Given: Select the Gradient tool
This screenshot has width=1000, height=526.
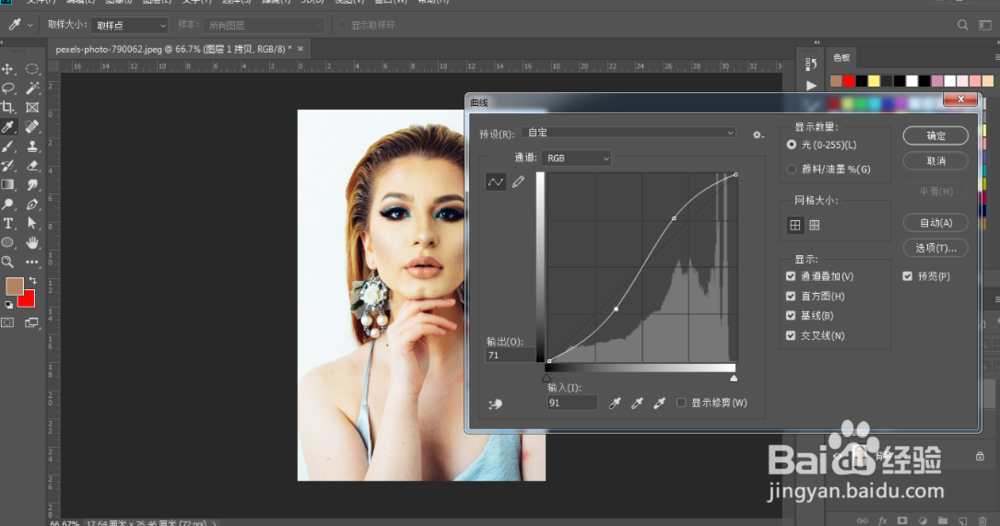Looking at the screenshot, I should pyautogui.click(x=8, y=185).
